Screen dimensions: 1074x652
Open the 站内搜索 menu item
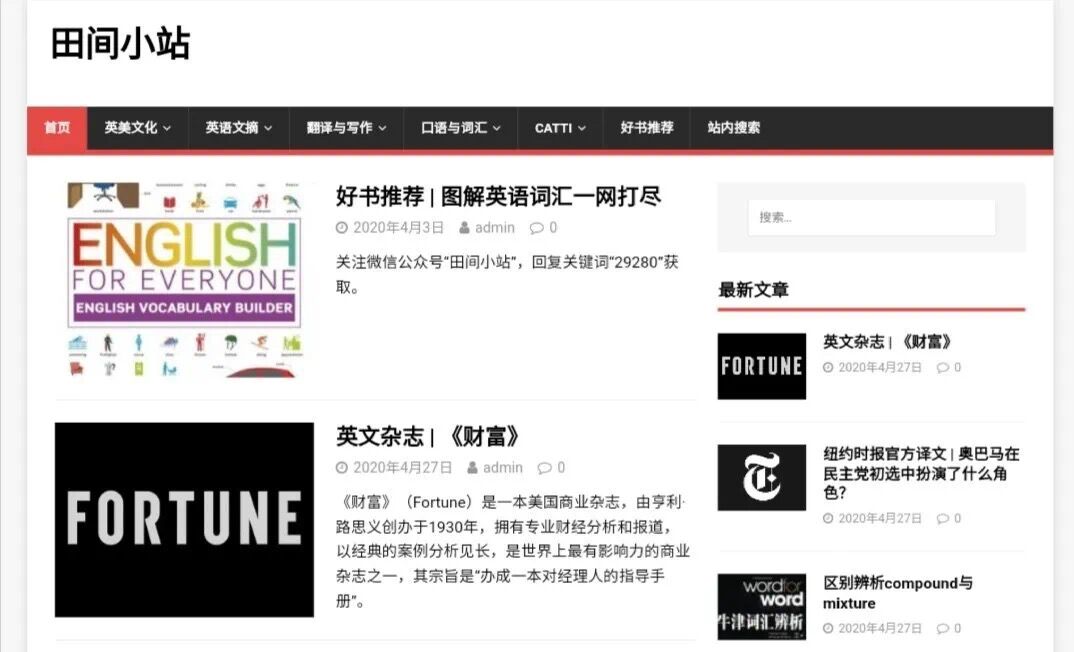733,128
